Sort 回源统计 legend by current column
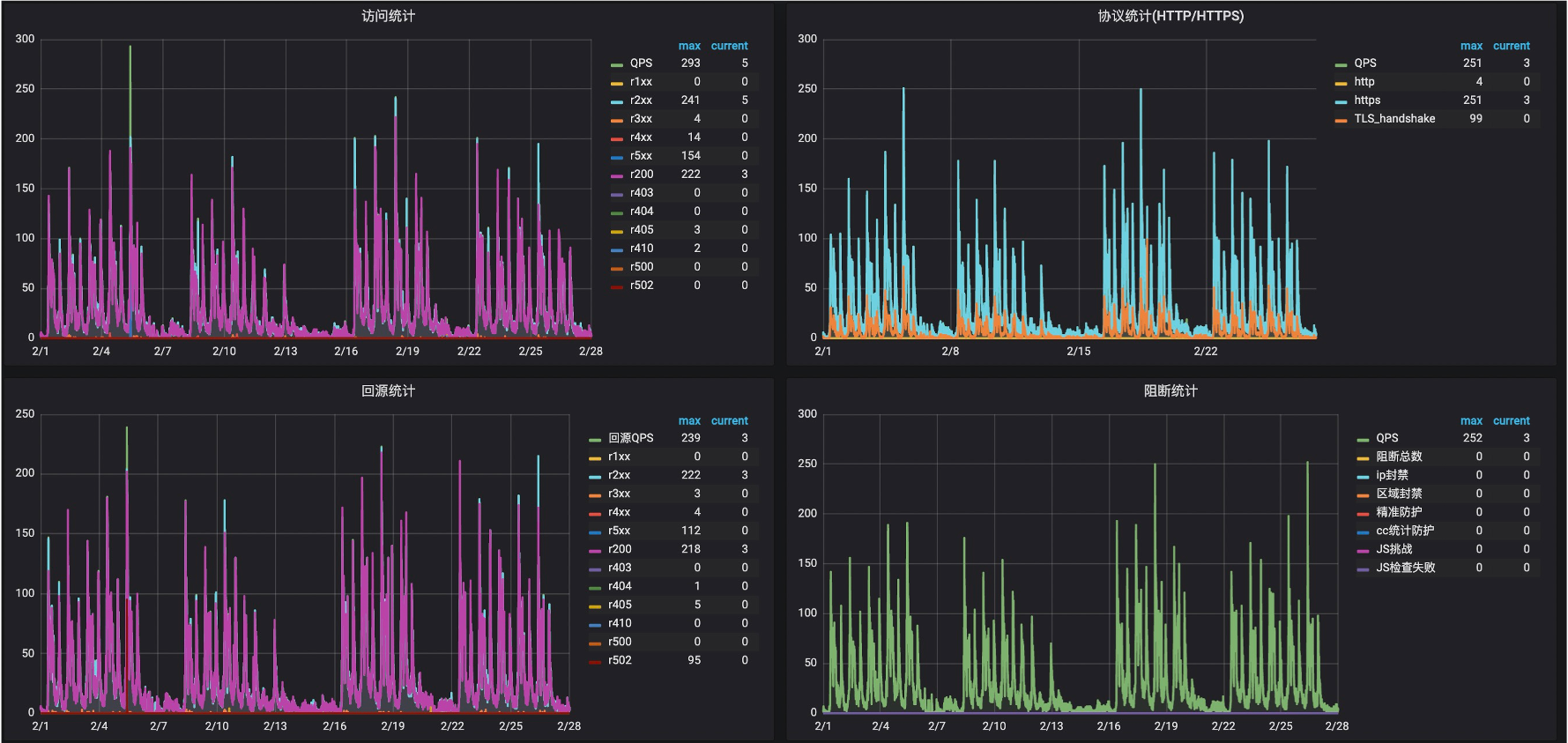This screenshot has height=743, width=1568. coord(729,421)
